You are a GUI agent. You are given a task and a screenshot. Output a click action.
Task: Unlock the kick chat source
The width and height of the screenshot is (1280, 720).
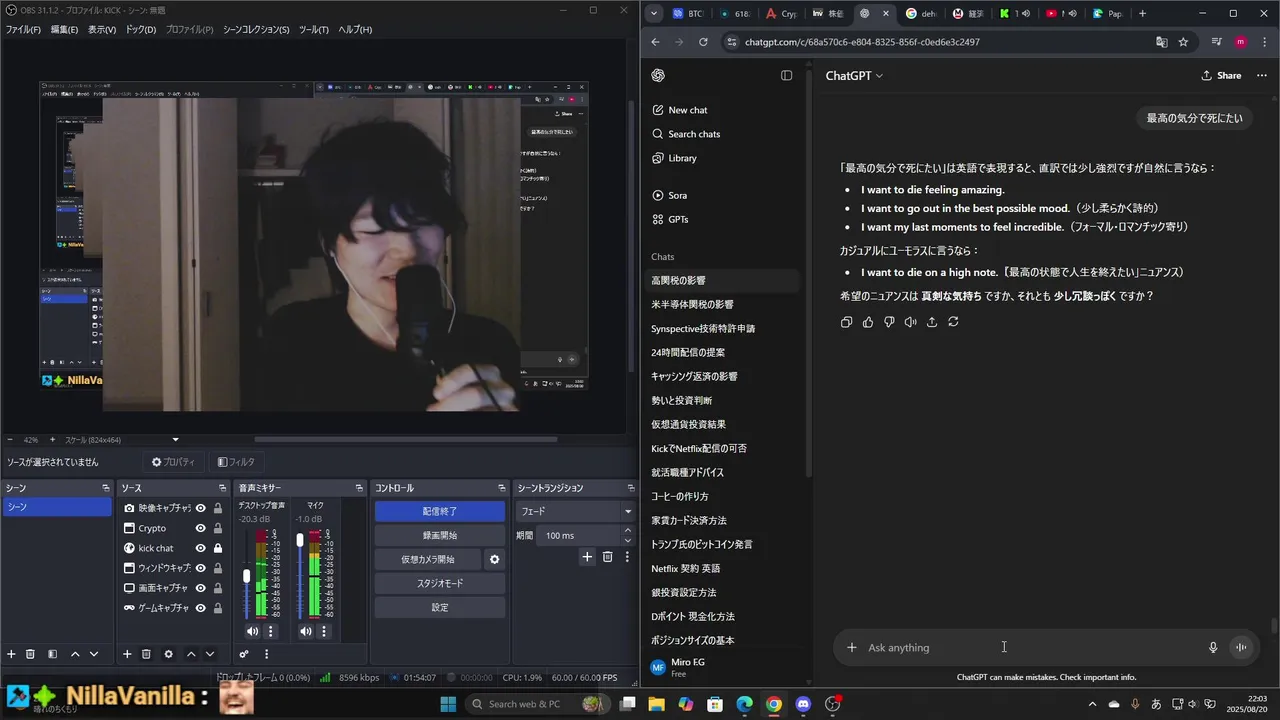click(x=218, y=548)
